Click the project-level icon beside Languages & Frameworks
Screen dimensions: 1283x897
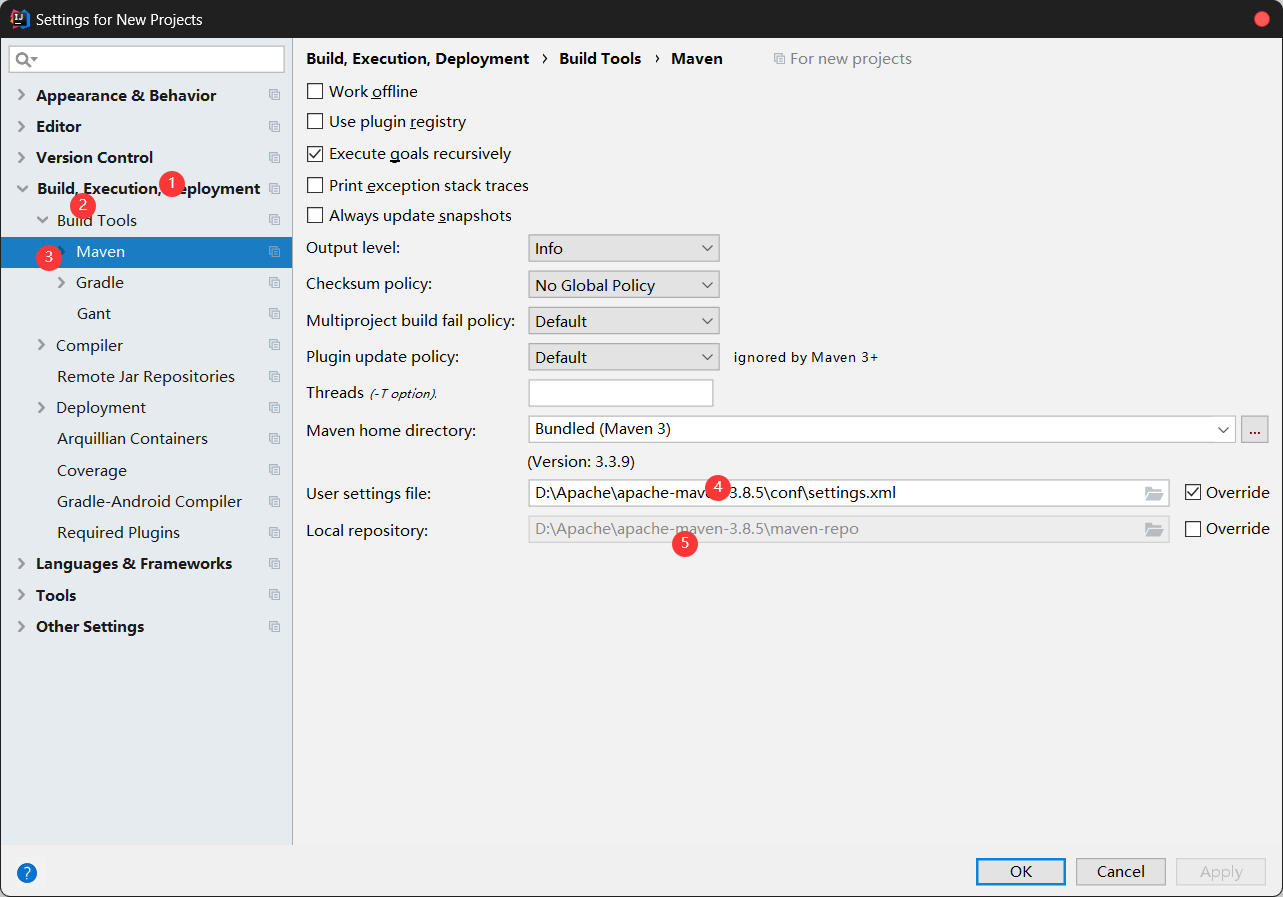tap(274, 563)
